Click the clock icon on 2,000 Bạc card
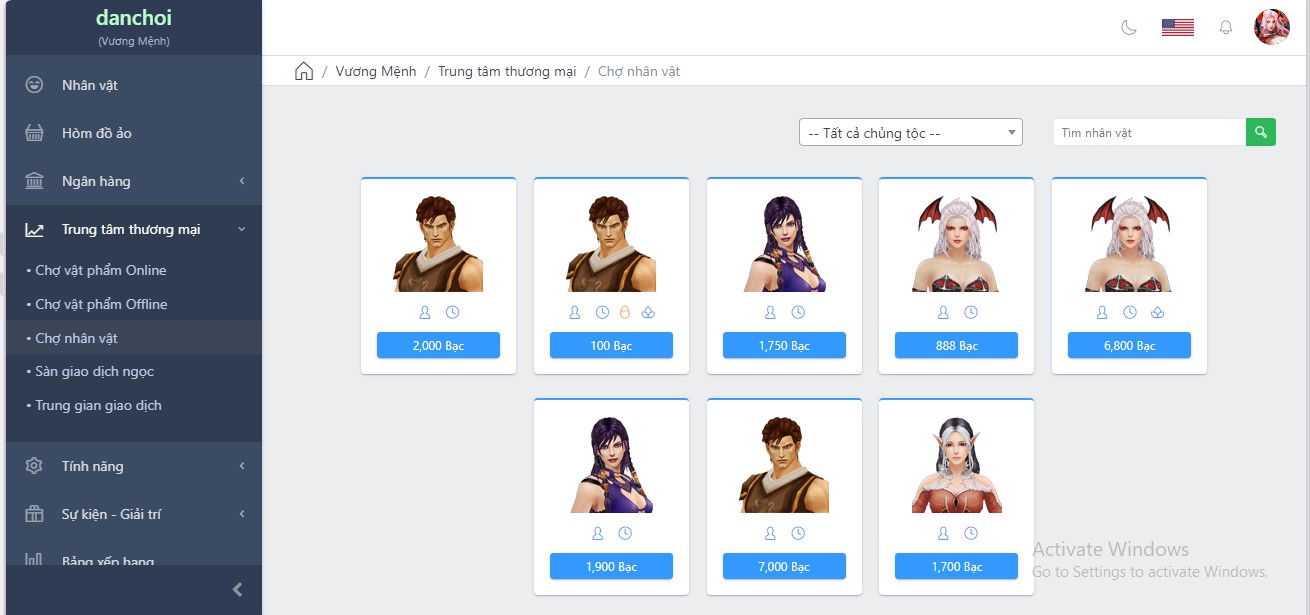Screen dimensions: 1310x615 [x=452, y=313]
